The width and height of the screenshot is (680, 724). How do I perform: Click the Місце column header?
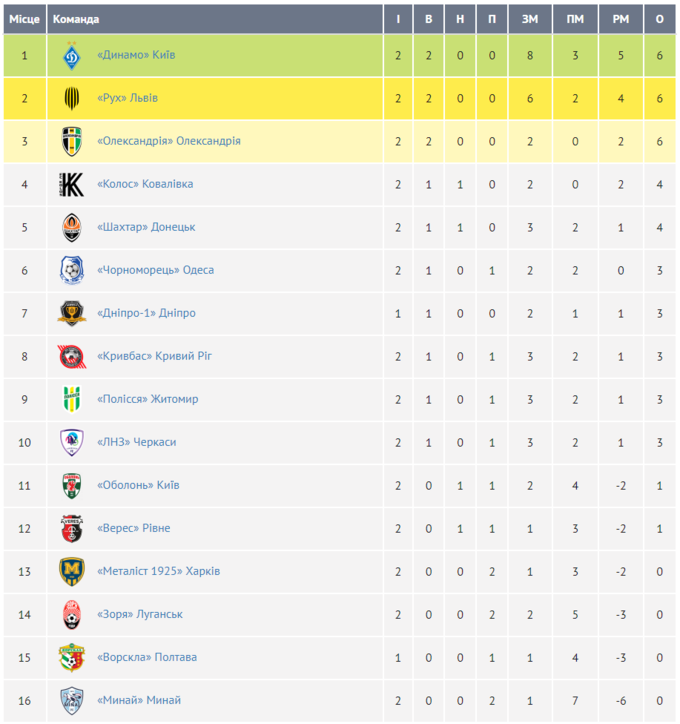[x=24, y=19]
